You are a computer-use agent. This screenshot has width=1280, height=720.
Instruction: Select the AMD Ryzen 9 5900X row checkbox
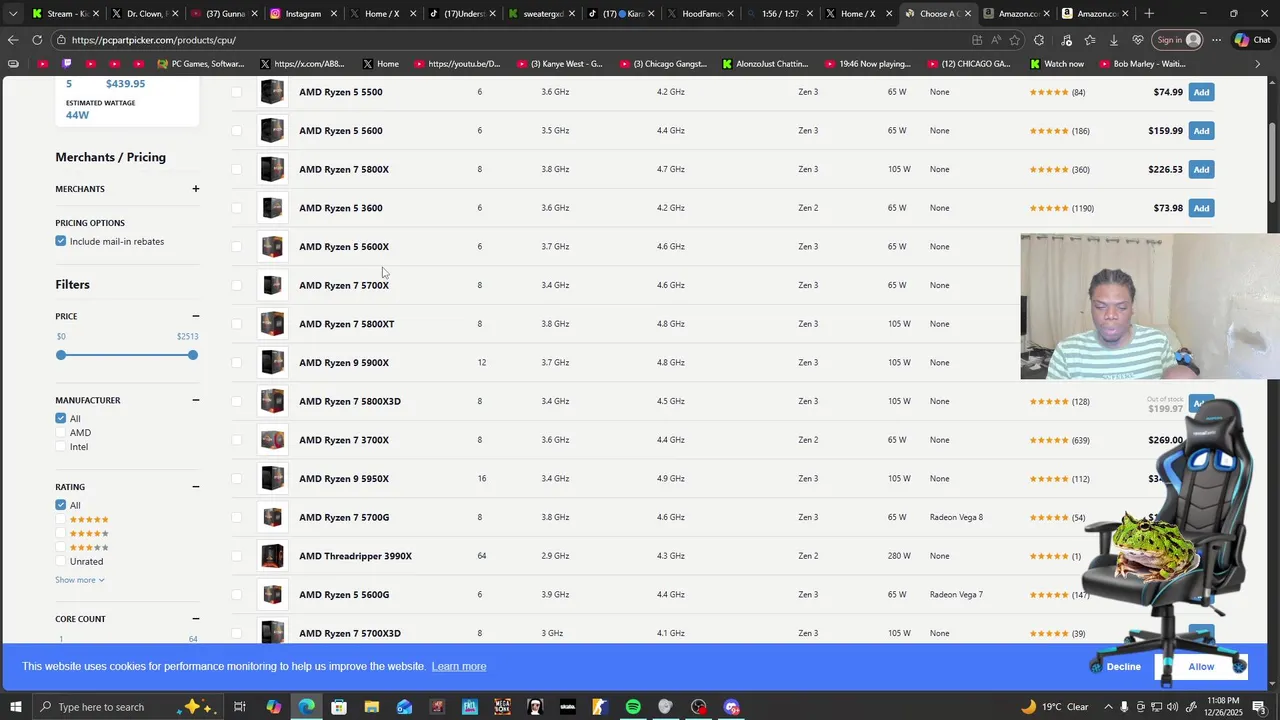236,363
